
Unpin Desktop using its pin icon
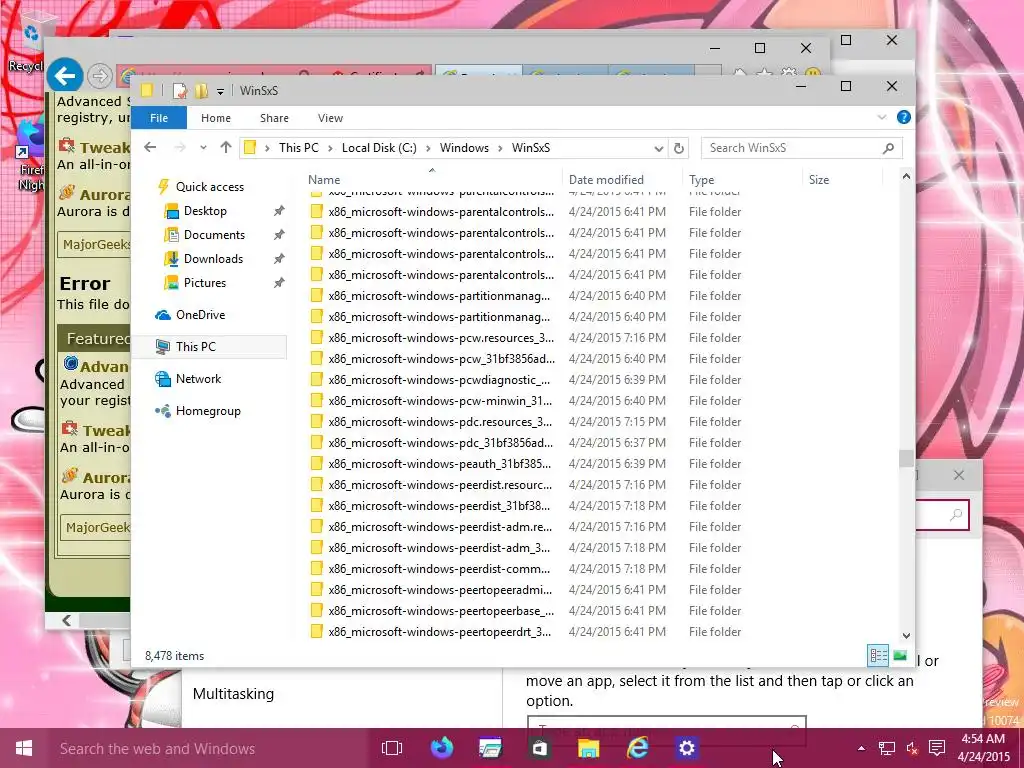coord(279,211)
